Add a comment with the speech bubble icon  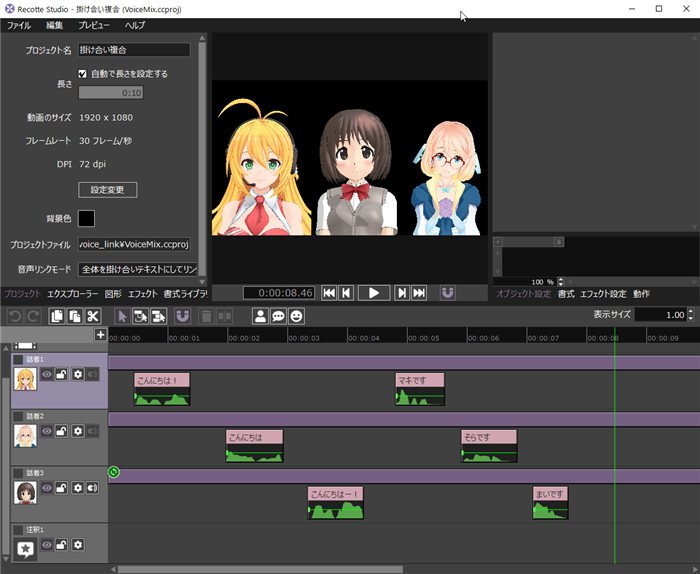(x=279, y=316)
